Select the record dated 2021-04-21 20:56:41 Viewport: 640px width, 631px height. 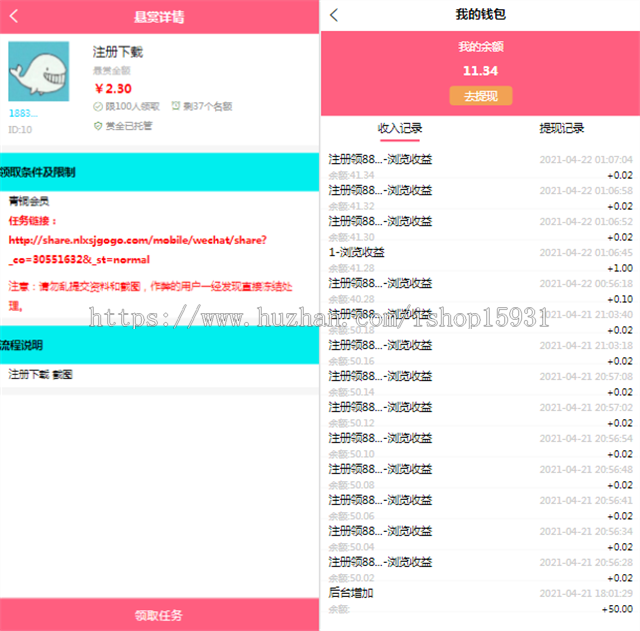tap(480, 508)
